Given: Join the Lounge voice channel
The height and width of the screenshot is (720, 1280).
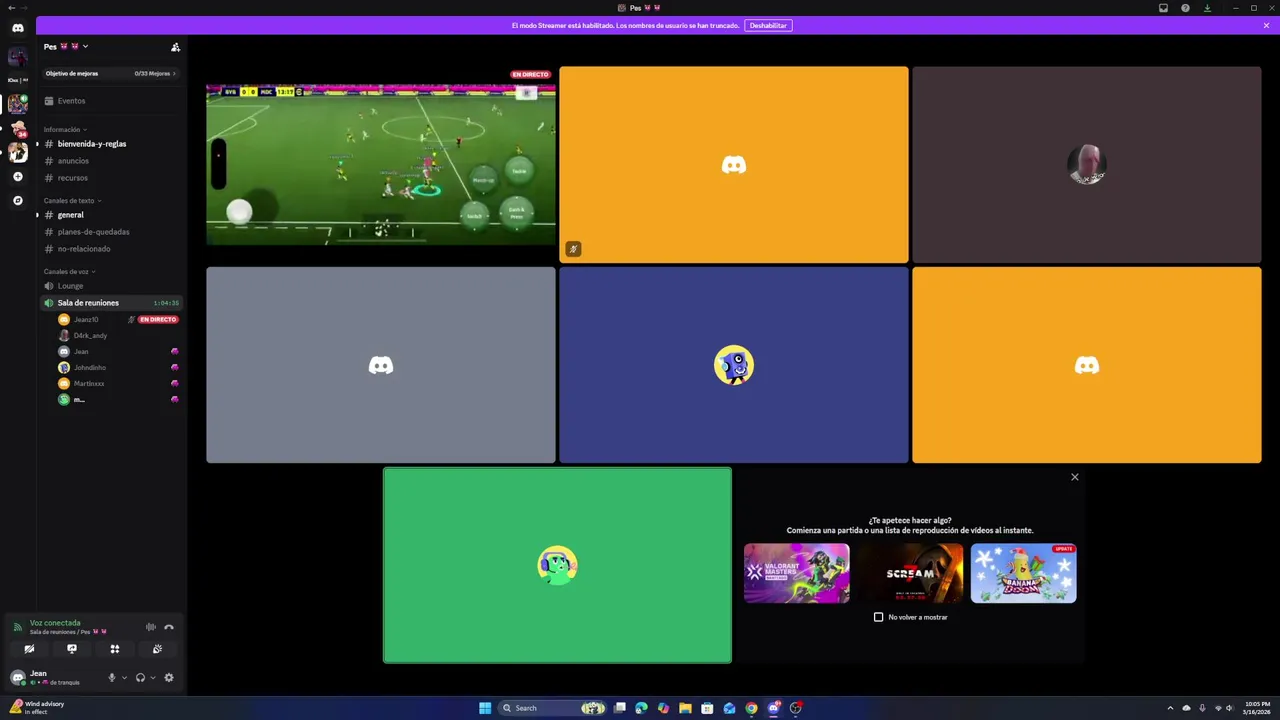Looking at the screenshot, I should point(111,286).
